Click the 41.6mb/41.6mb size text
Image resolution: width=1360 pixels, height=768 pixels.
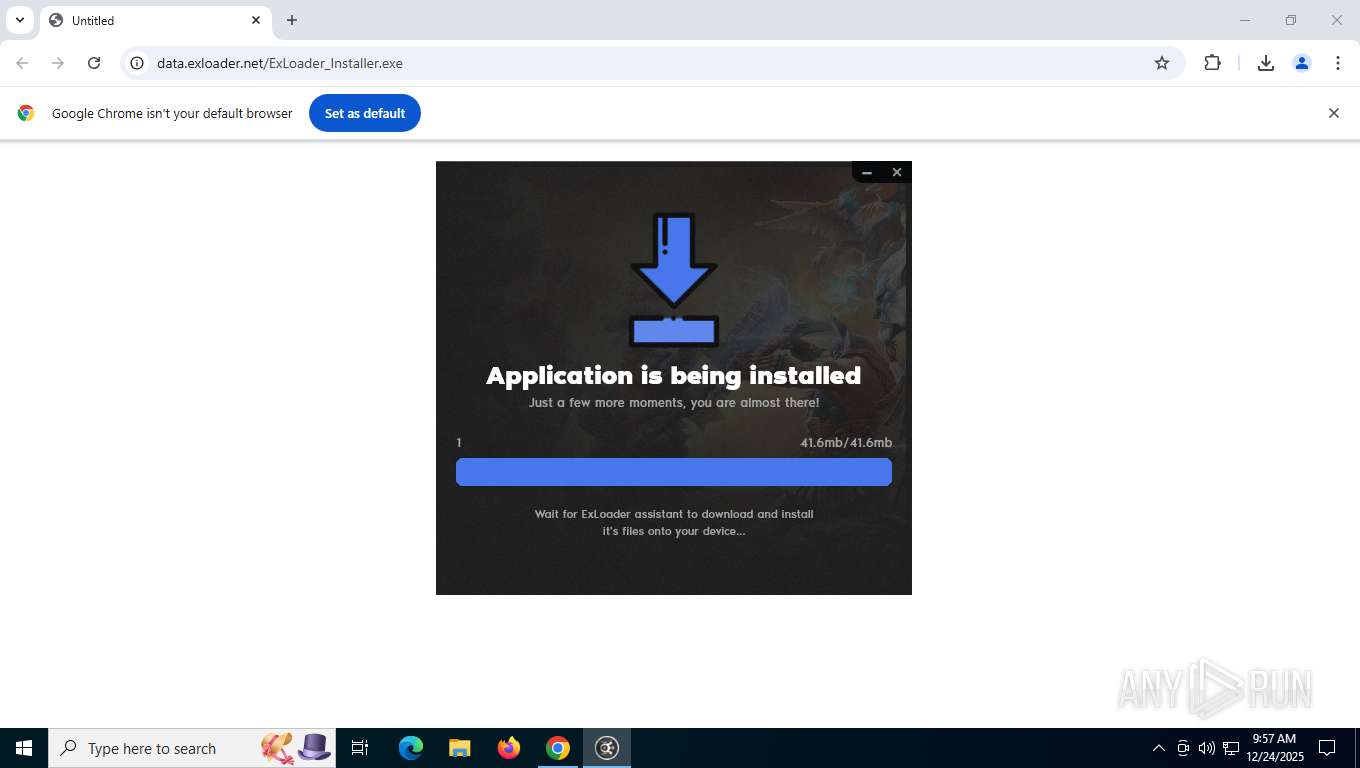point(846,442)
